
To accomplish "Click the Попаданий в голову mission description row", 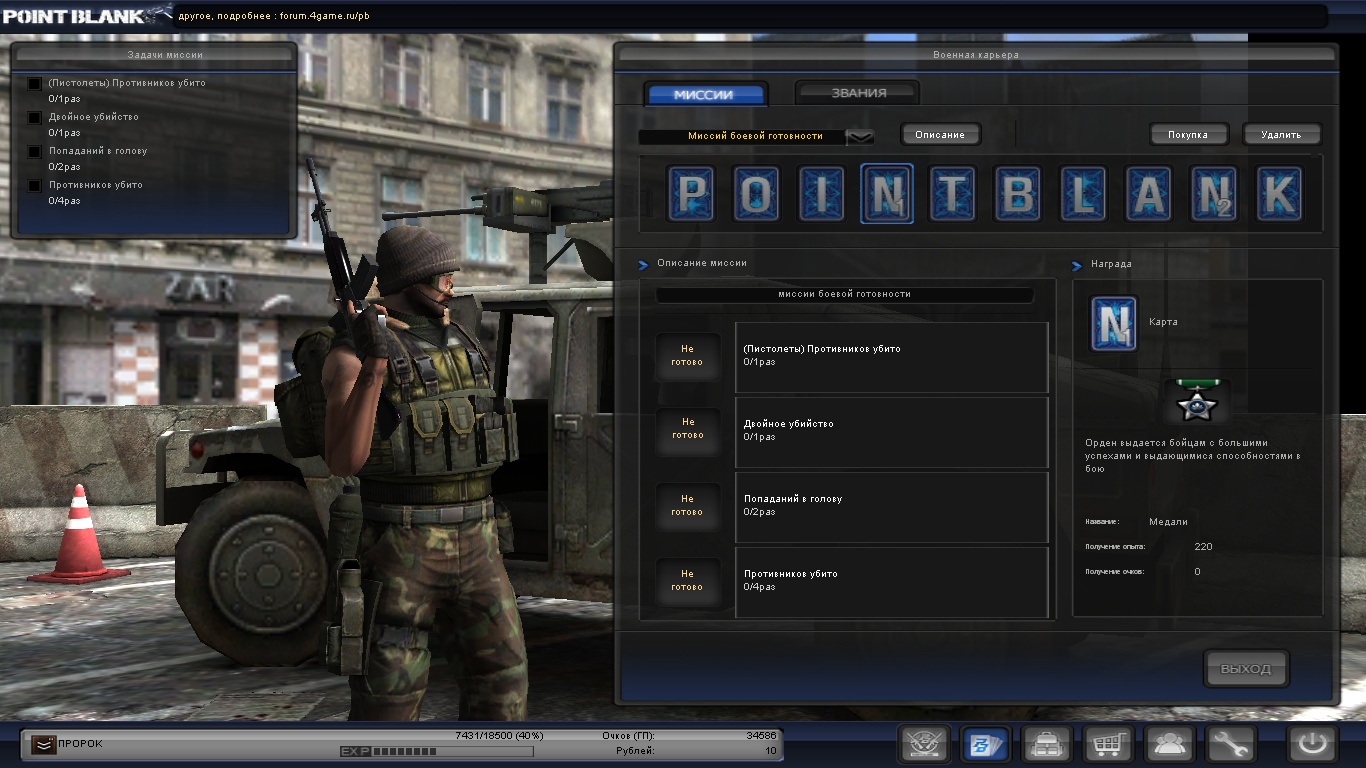I will (892, 507).
